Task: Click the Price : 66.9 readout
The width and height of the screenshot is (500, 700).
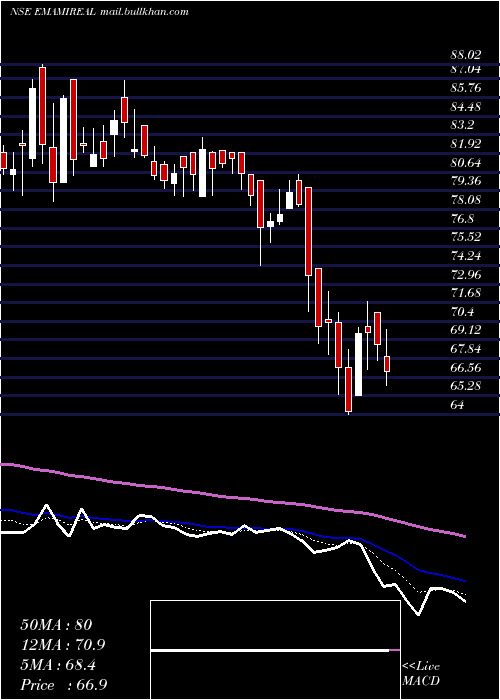Action: pyautogui.click(x=62, y=685)
